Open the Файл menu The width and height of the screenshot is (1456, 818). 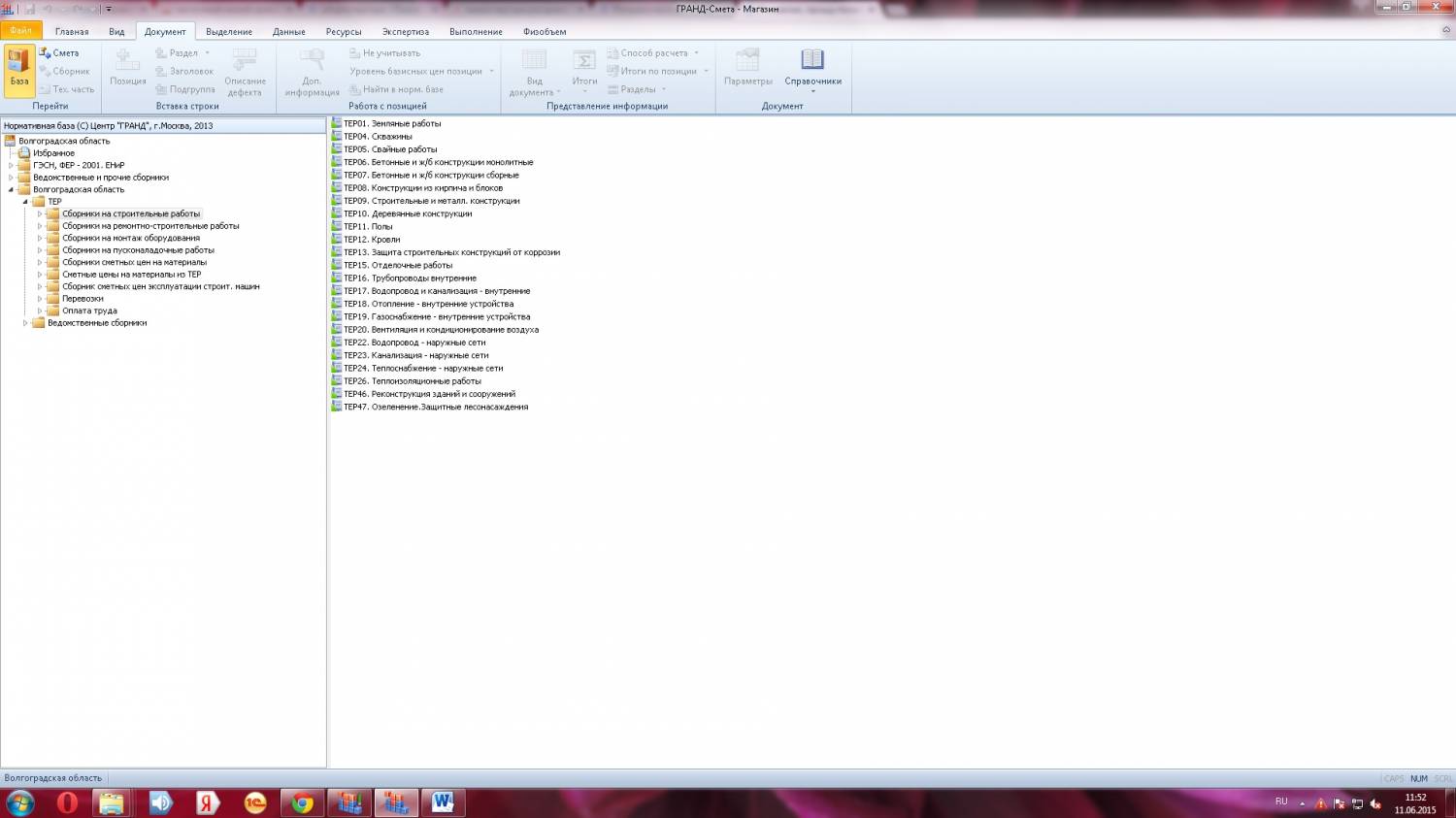coord(20,31)
